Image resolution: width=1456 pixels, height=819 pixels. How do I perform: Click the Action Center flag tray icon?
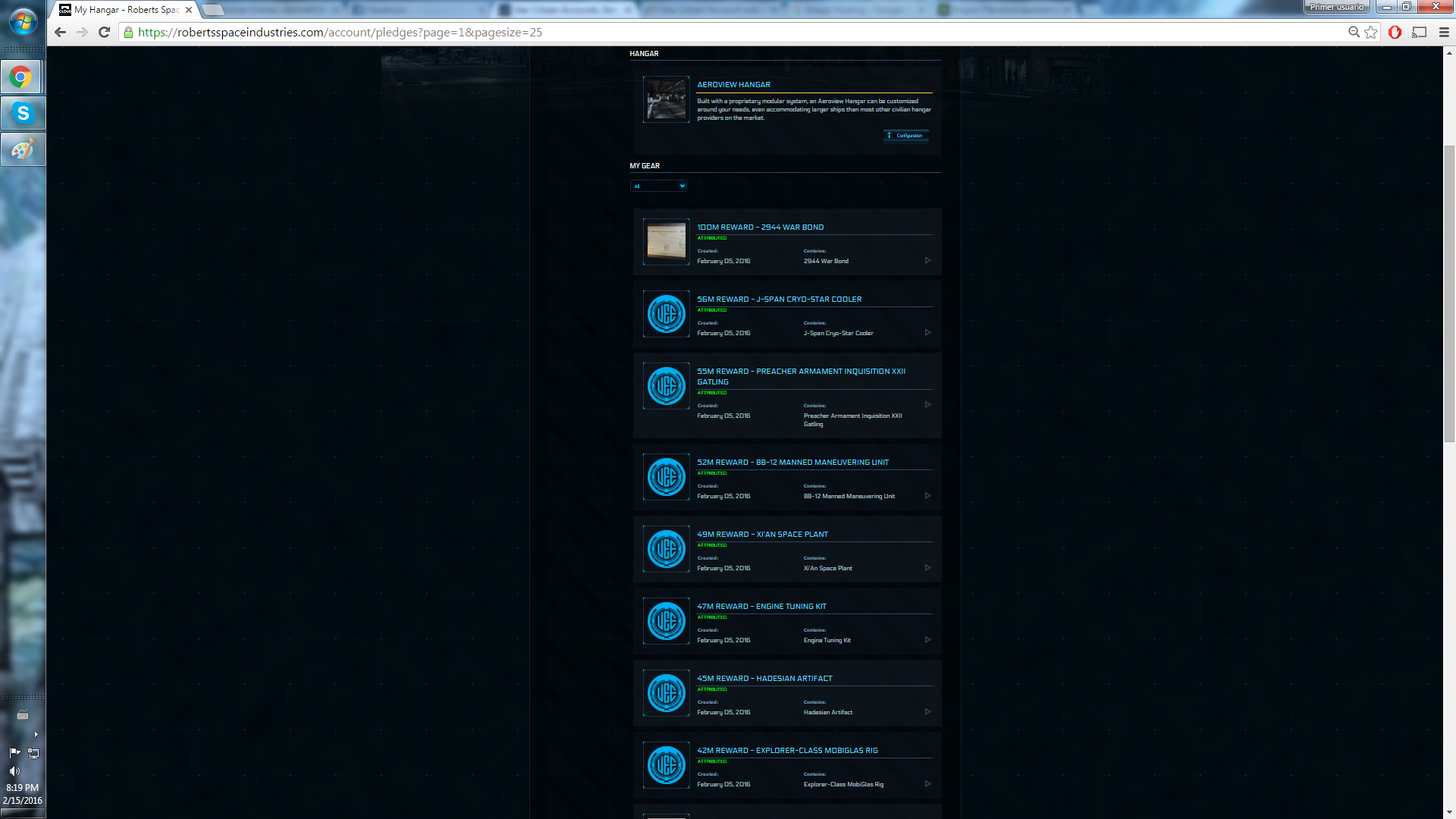tap(14, 753)
